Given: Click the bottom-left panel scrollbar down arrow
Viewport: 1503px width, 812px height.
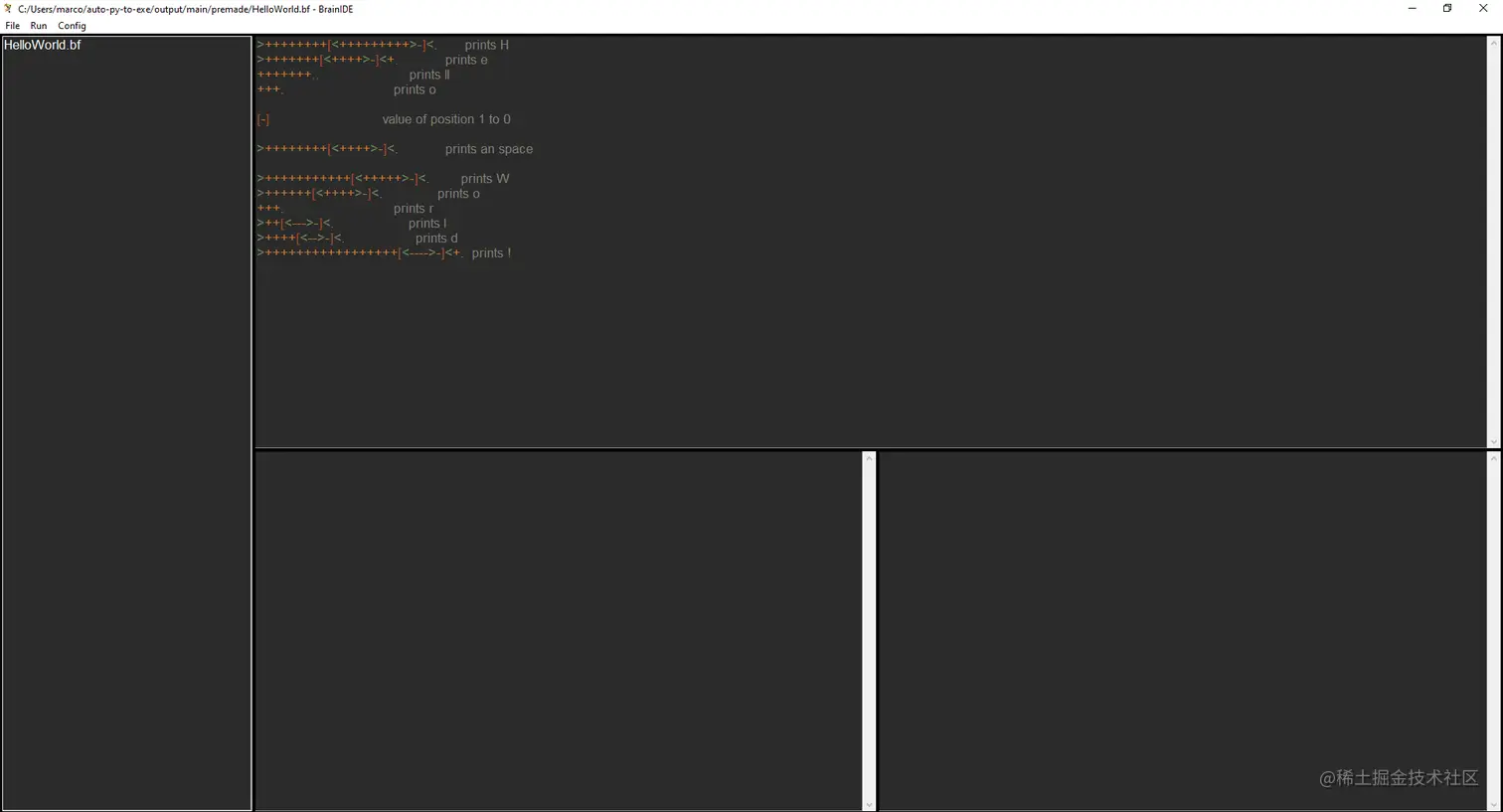Looking at the screenshot, I should pyautogui.click(x=869, y=804).
